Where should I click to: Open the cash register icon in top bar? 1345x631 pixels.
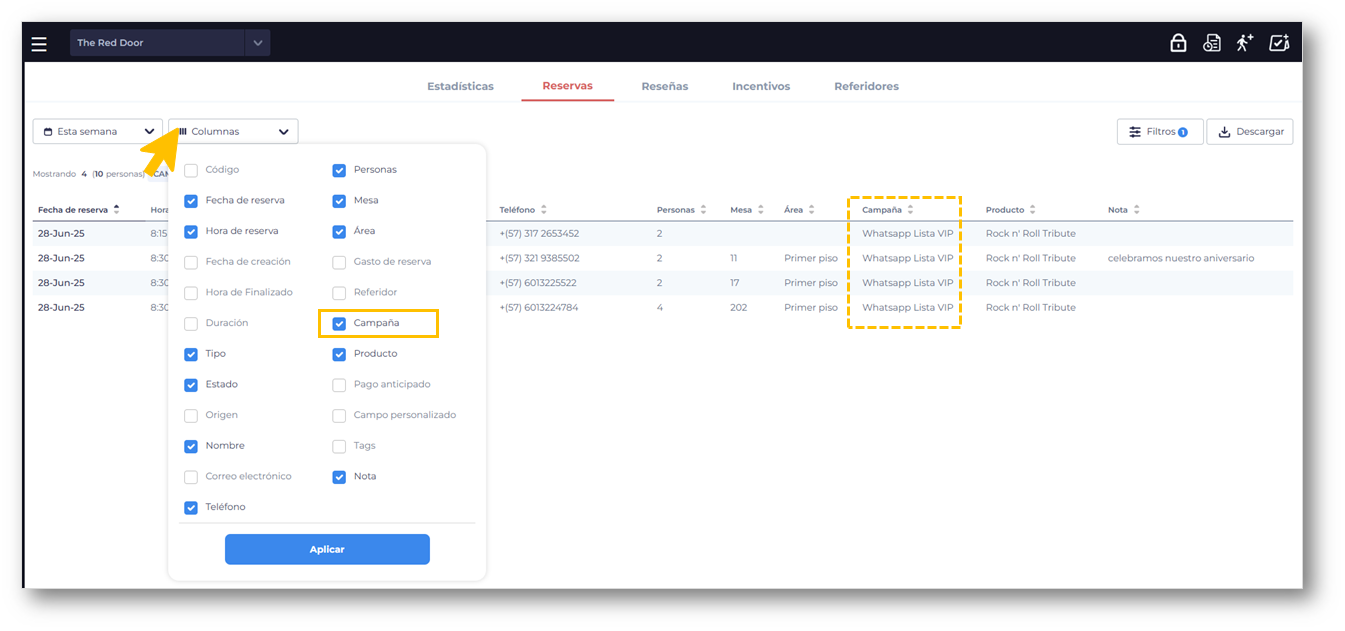1211,43
